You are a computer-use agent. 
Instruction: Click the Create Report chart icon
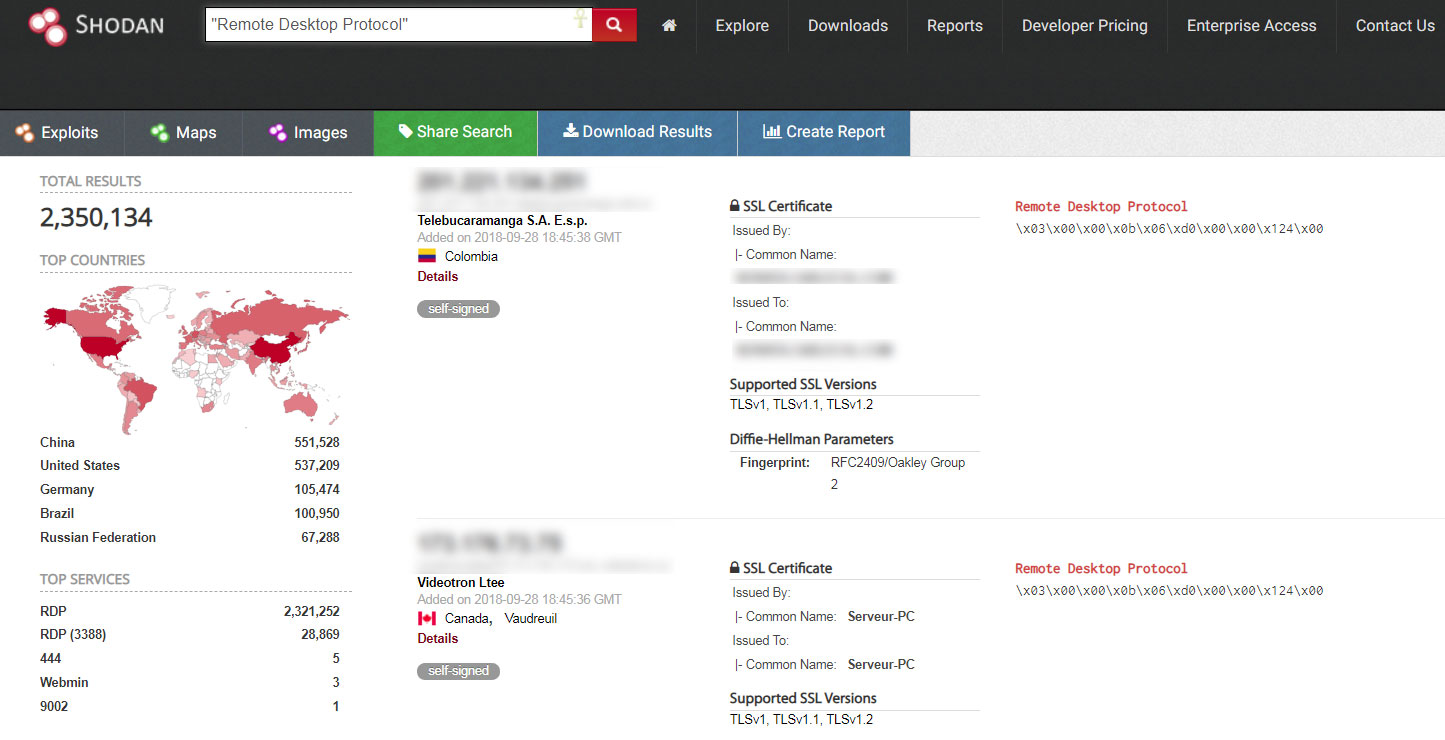coord(772,131)
